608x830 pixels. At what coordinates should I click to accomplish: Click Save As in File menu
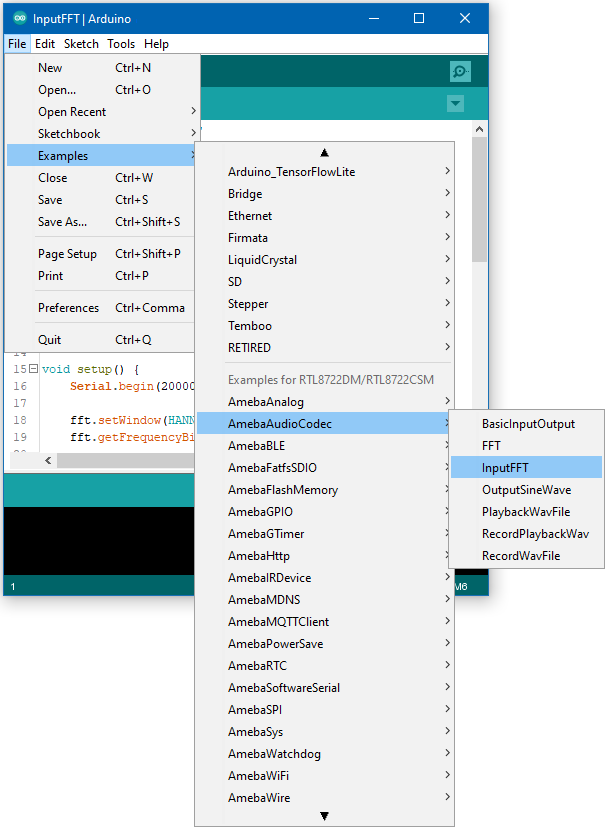pyautogui.click(x=62, y=222)
